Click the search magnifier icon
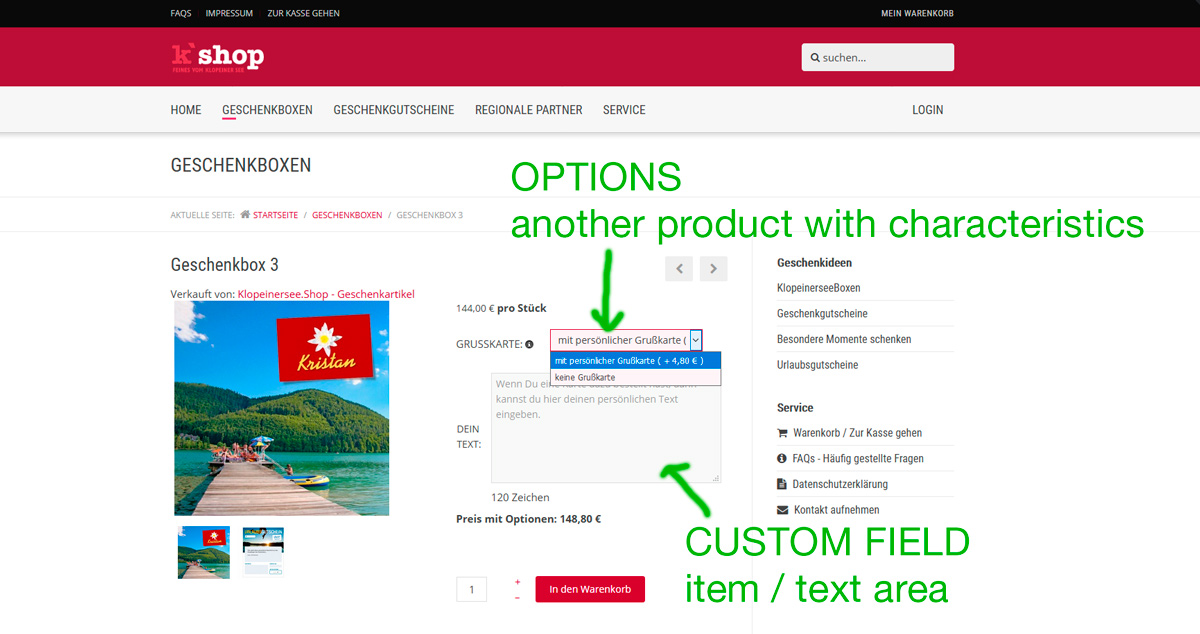 (x=815, y=58)
